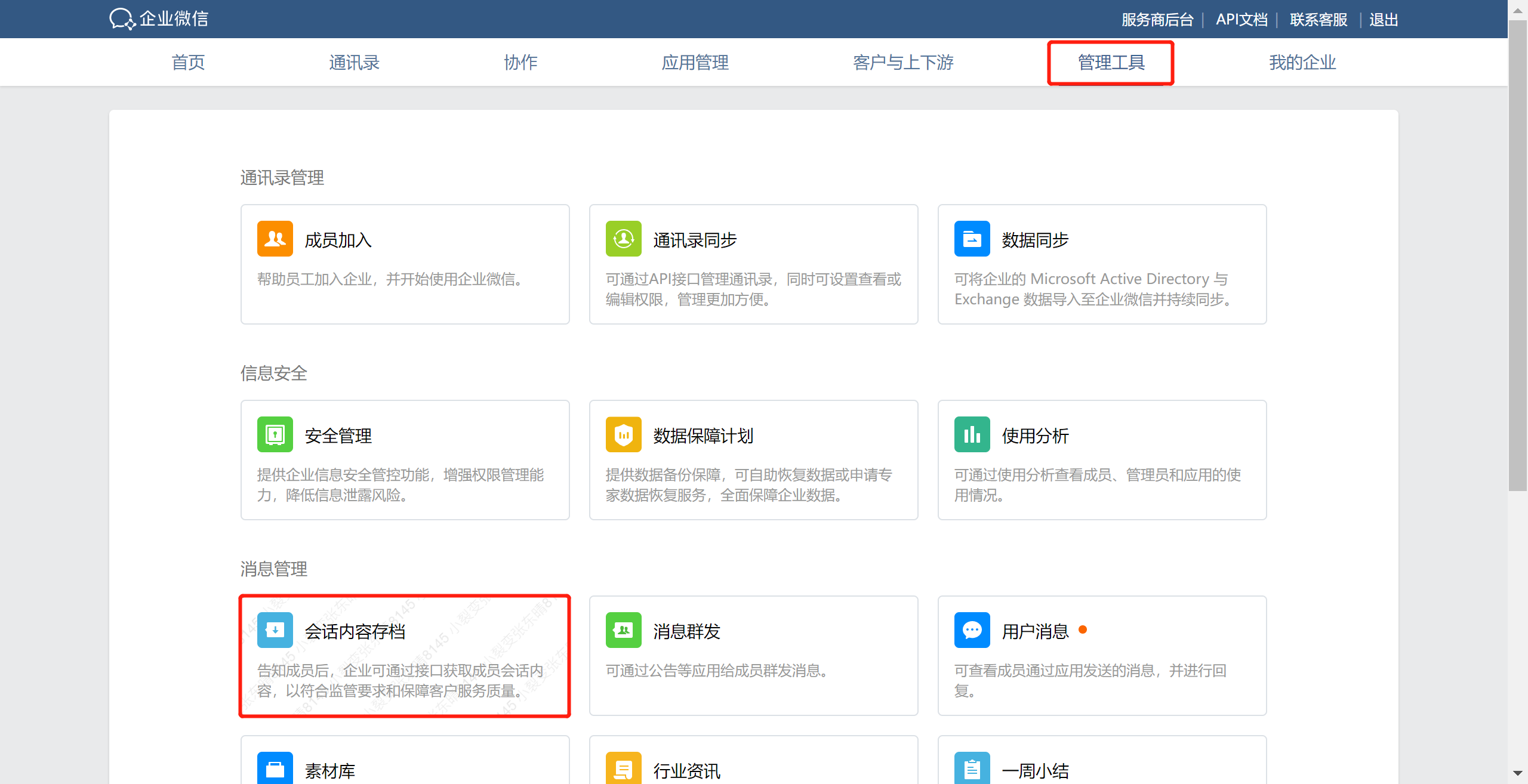The image size is (1528, 784).
Task: Click the 使用分析 card title
Action: pos(1036,436)
